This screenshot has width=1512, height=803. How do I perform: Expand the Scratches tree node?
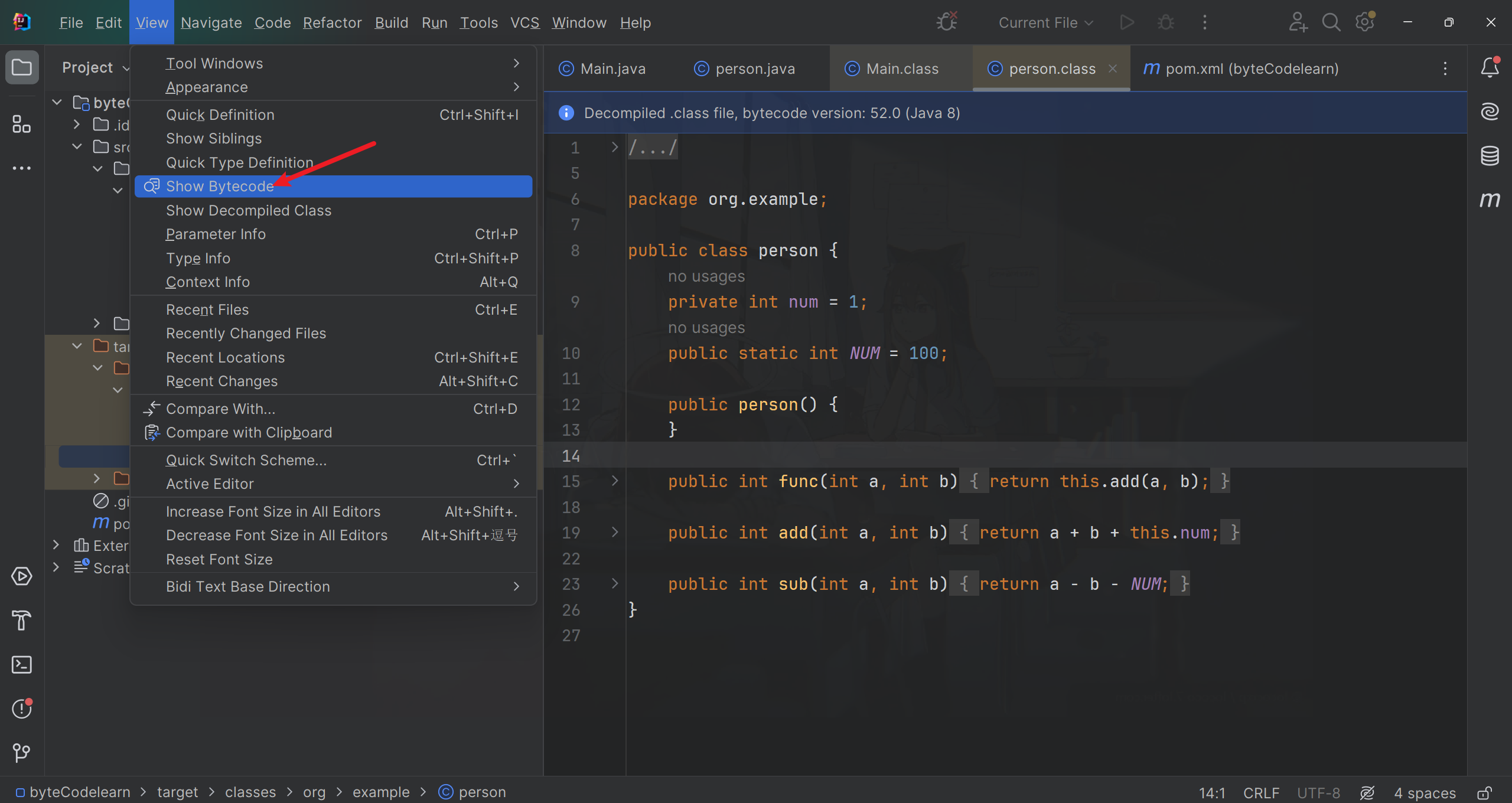tap(57, 567)
